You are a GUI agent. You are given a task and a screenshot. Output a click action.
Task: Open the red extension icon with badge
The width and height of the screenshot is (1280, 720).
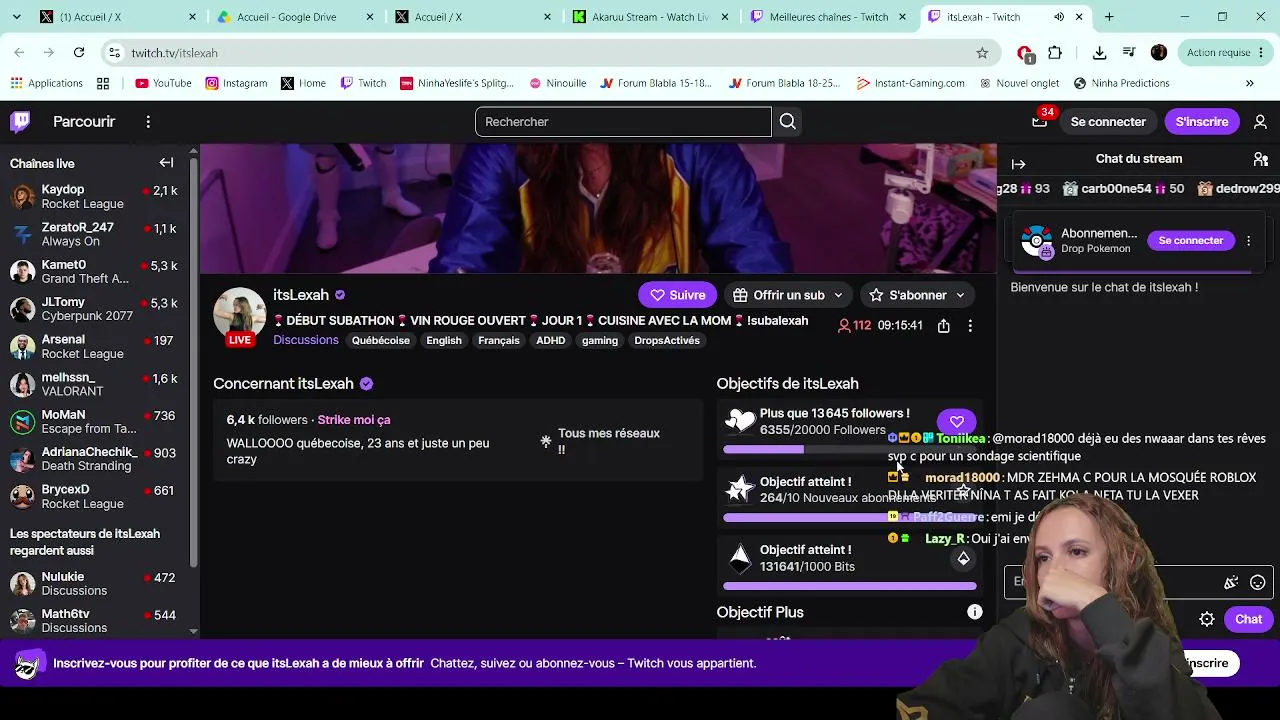pyautogui.click(x=1025, y=53)
